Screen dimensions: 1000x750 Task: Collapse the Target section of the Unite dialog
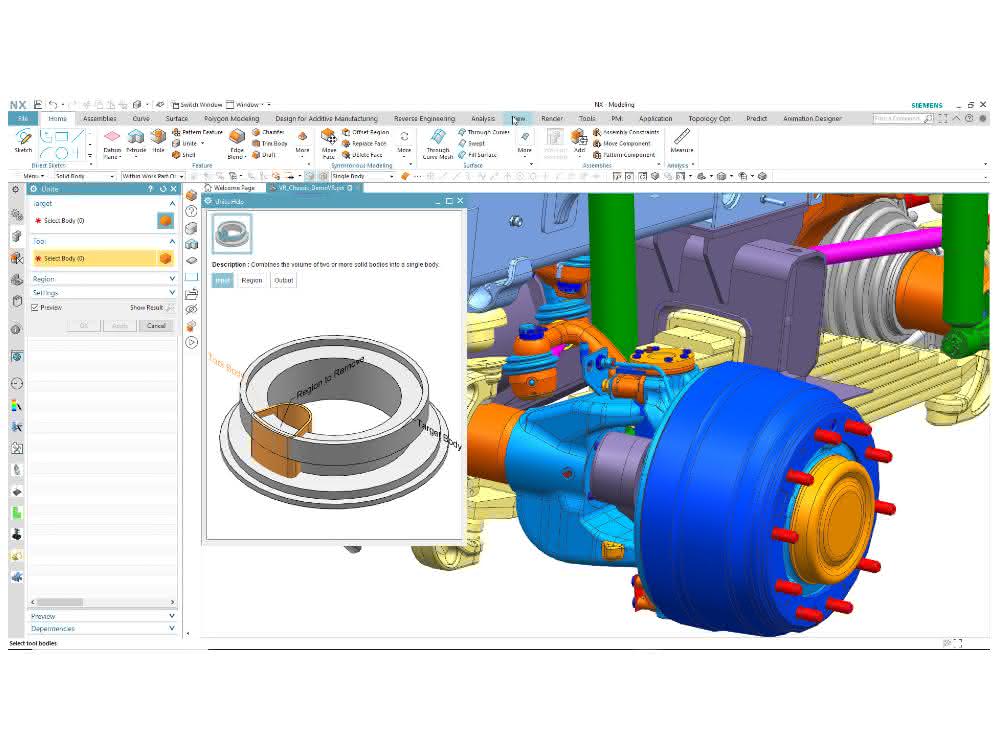(172, 203)
